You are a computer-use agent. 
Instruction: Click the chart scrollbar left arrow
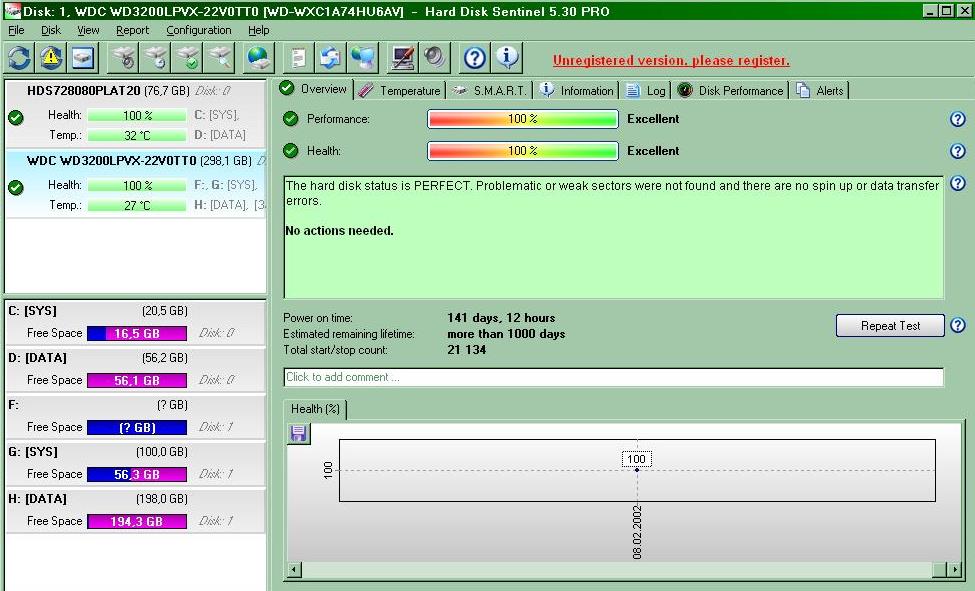tap(295, 569)
